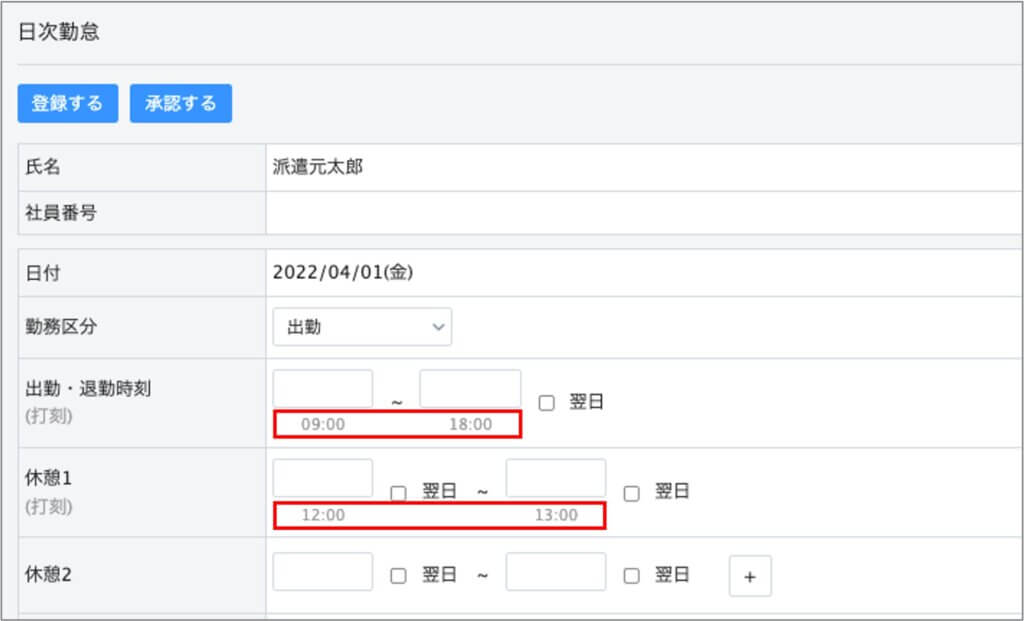Click the employee name 派遣元太郎

(x=318, y=167)
